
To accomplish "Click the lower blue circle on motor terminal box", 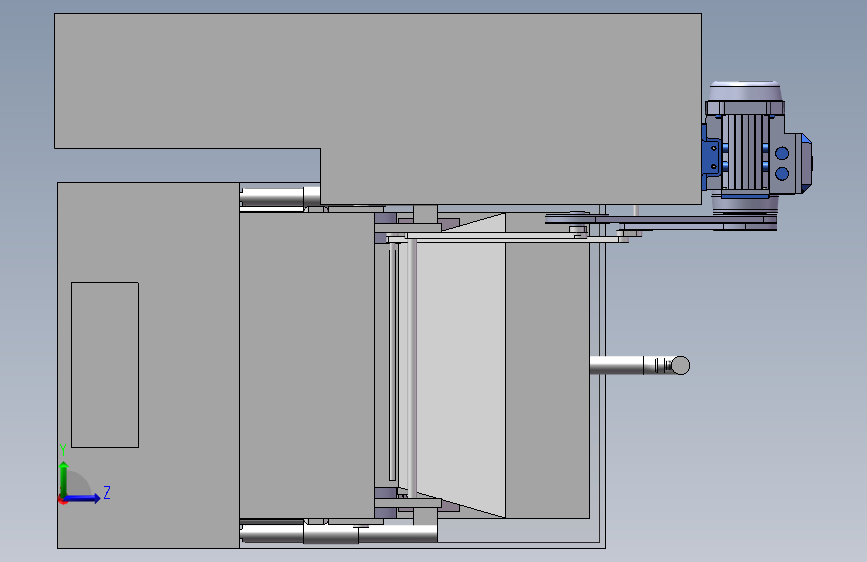I will tap(782, 174).
